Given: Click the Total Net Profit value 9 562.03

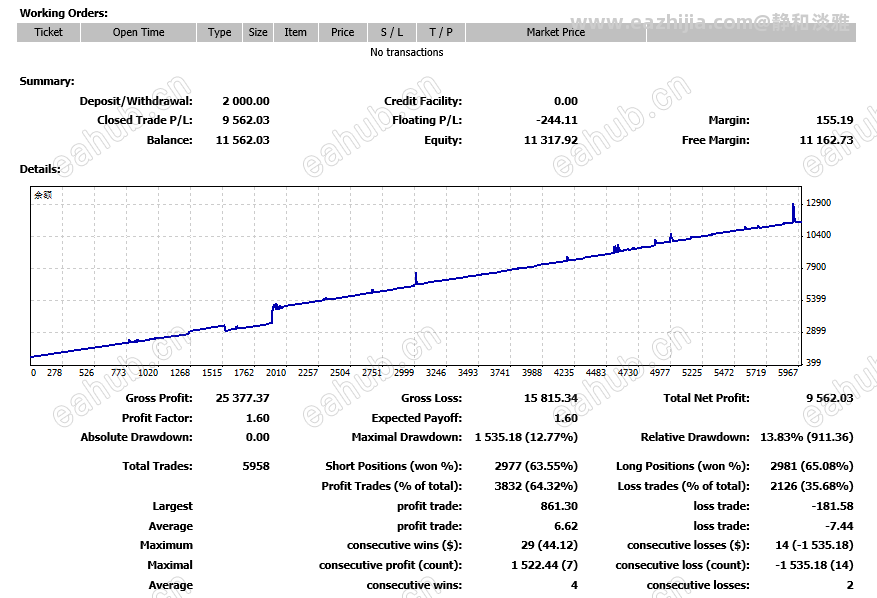Looking at the screenshot, I should (830, 398).
